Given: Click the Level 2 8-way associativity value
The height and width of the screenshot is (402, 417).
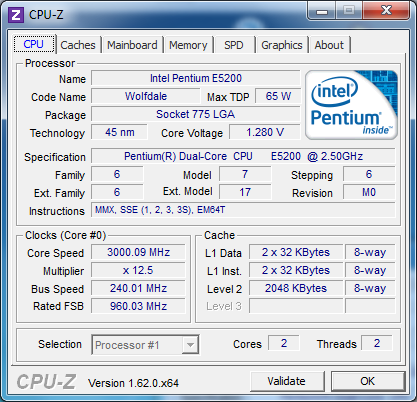Looking at the screenshot, I should coord(370,288).
